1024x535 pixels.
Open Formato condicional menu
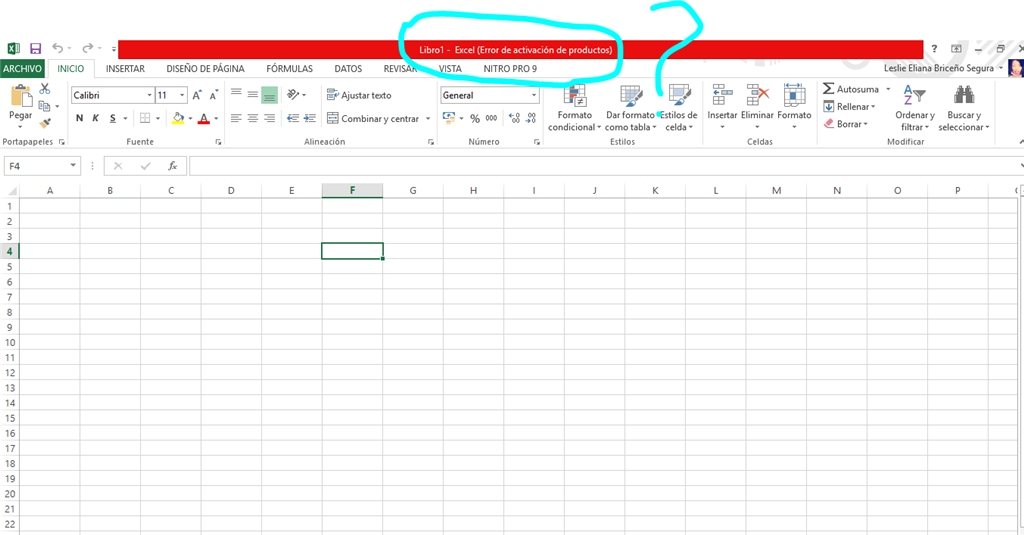point(575,108)
